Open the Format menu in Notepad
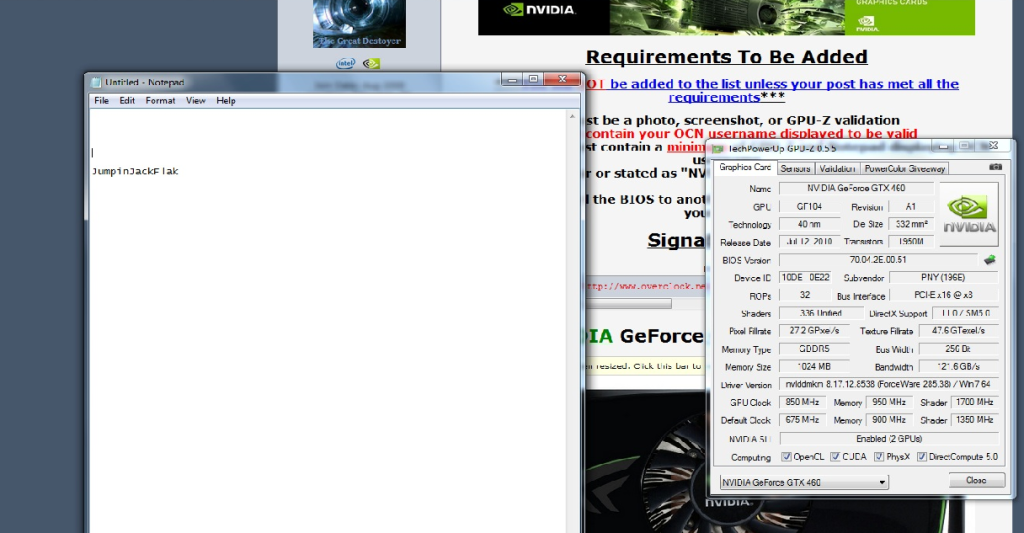This screenshot has height=533, width=1024. pyautogui.click(x=160, y=101)
